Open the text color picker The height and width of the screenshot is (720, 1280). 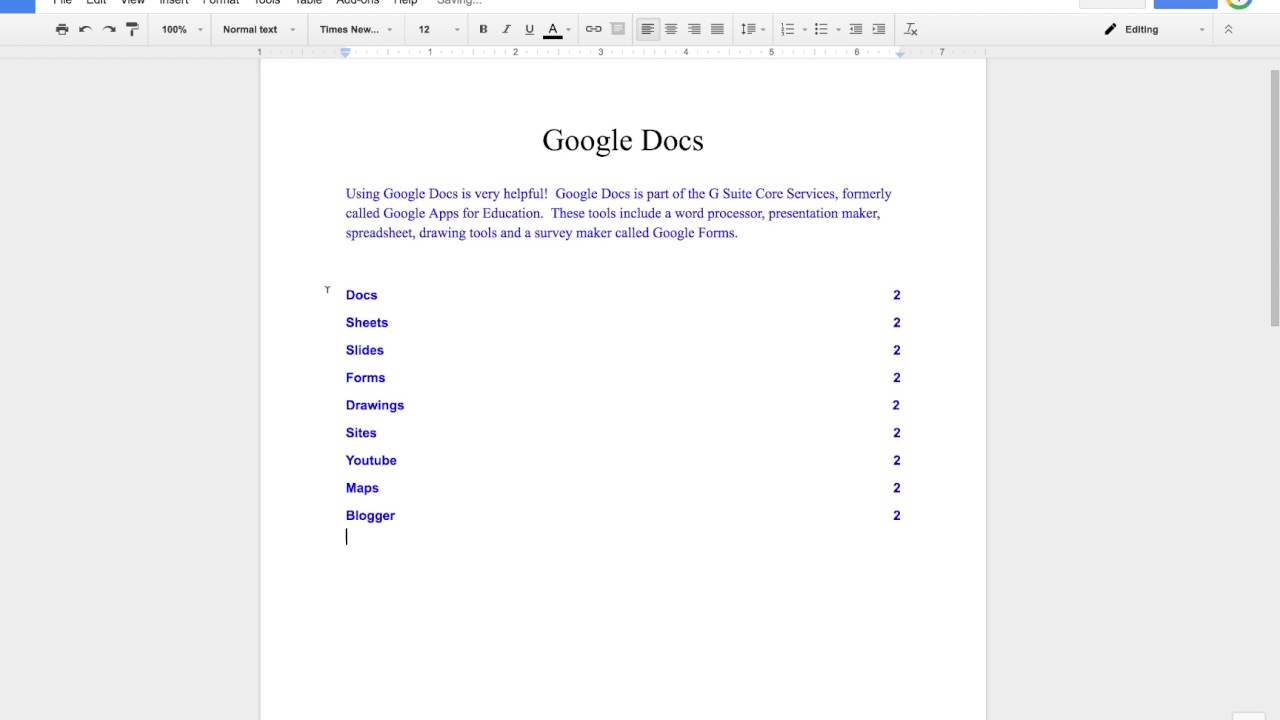[x=553, y=30]
